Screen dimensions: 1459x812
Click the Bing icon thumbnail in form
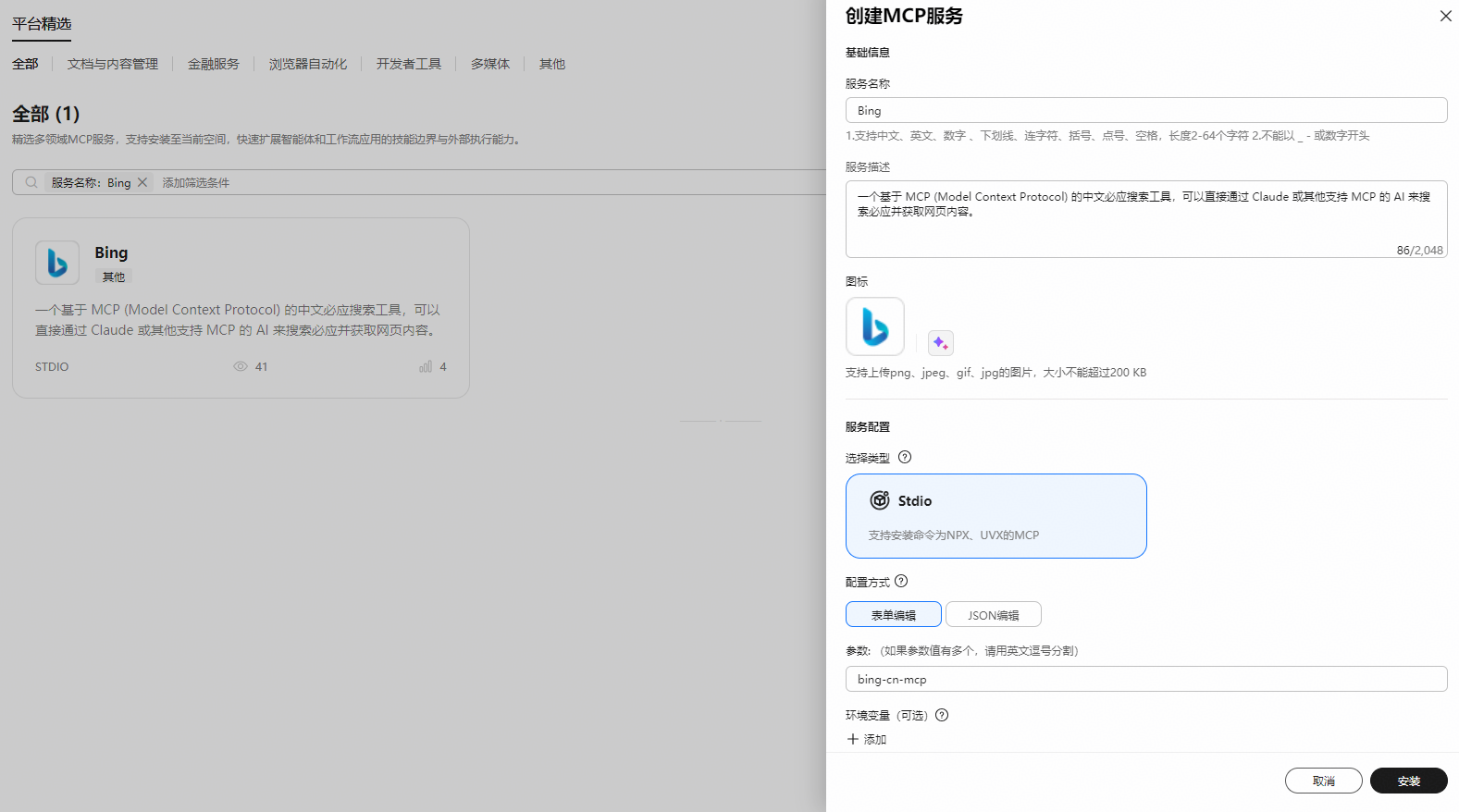(x=875, y=326)
